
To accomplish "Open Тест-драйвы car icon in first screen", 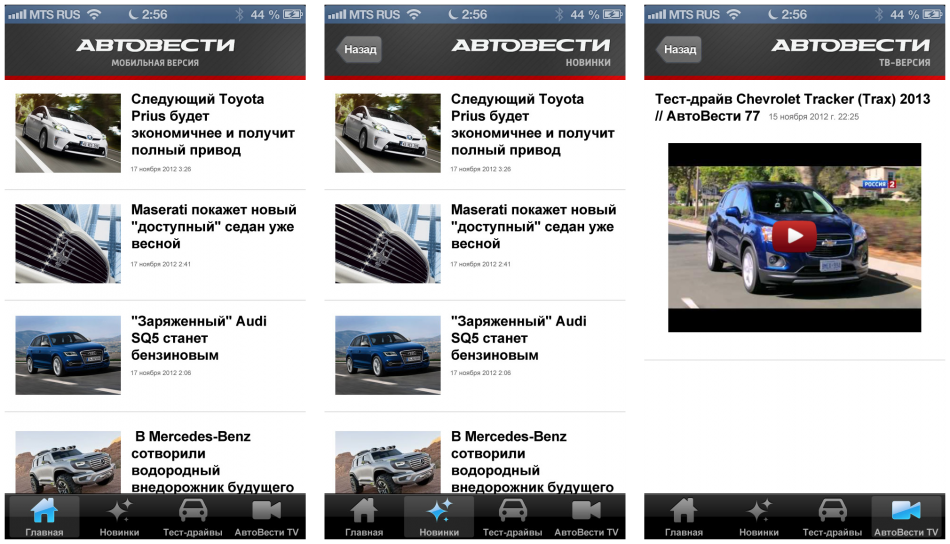I will (193, 511).
